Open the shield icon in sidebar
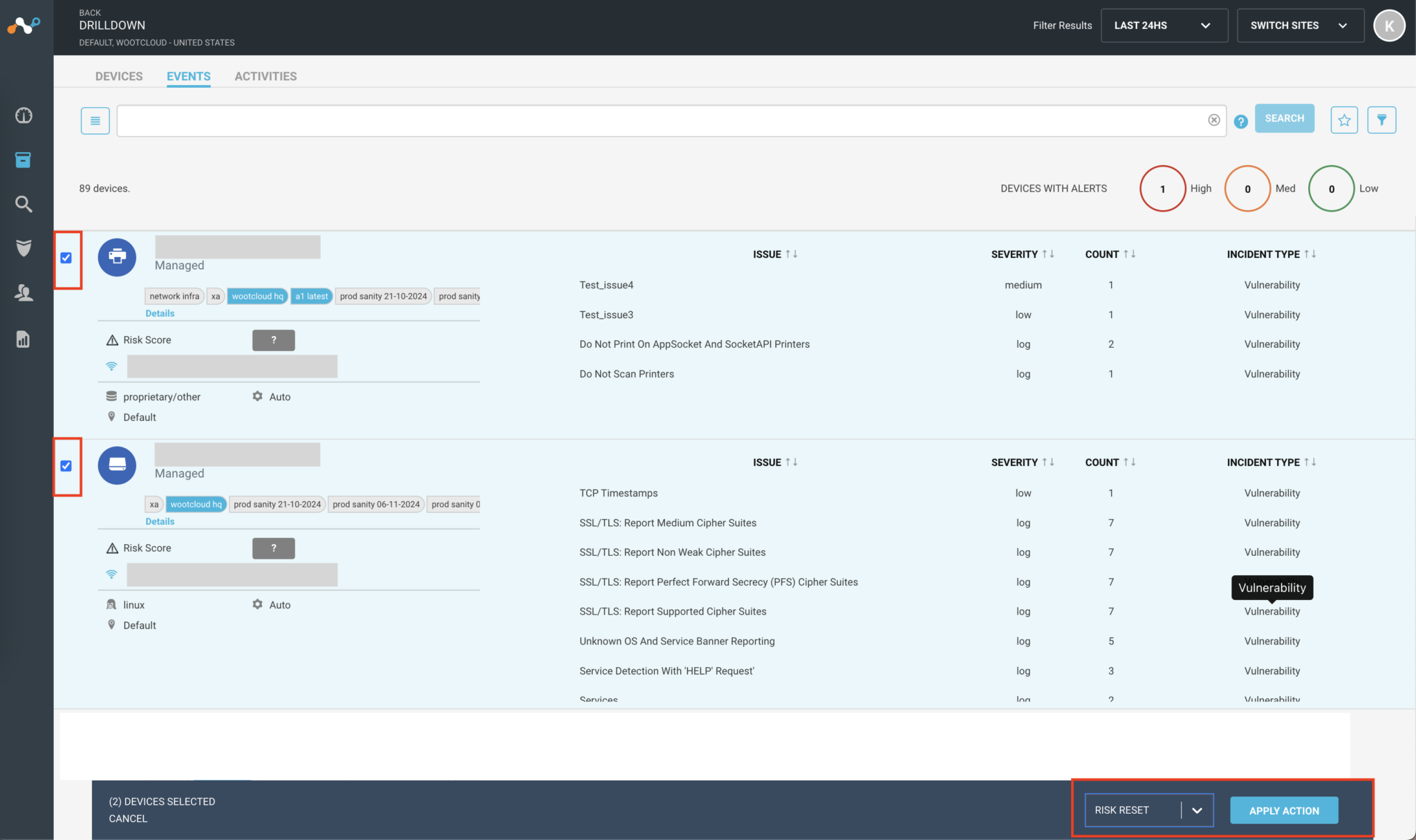Screen dimensions: 1416x840 pyautogui.click(x=24, y=248)
